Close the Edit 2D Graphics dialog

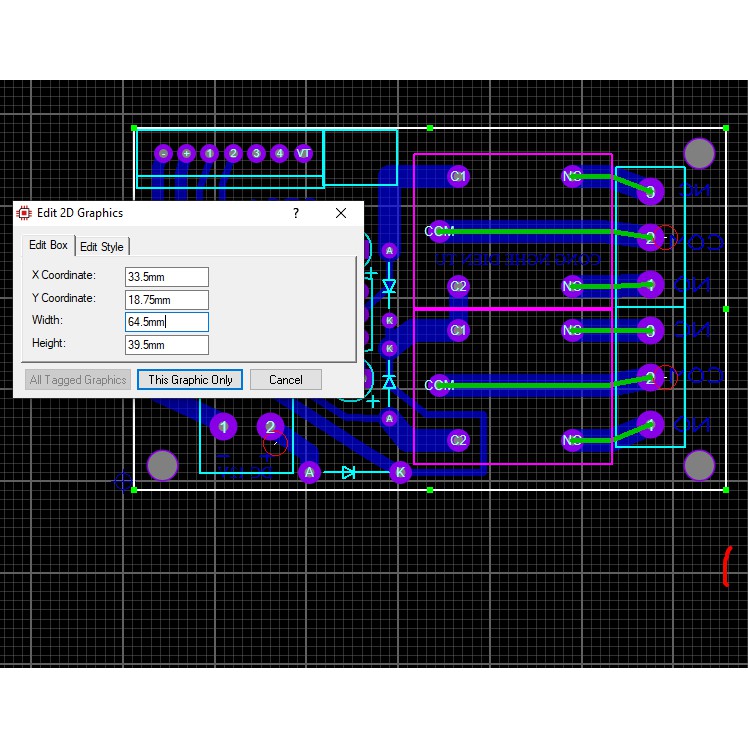point(341,213)
